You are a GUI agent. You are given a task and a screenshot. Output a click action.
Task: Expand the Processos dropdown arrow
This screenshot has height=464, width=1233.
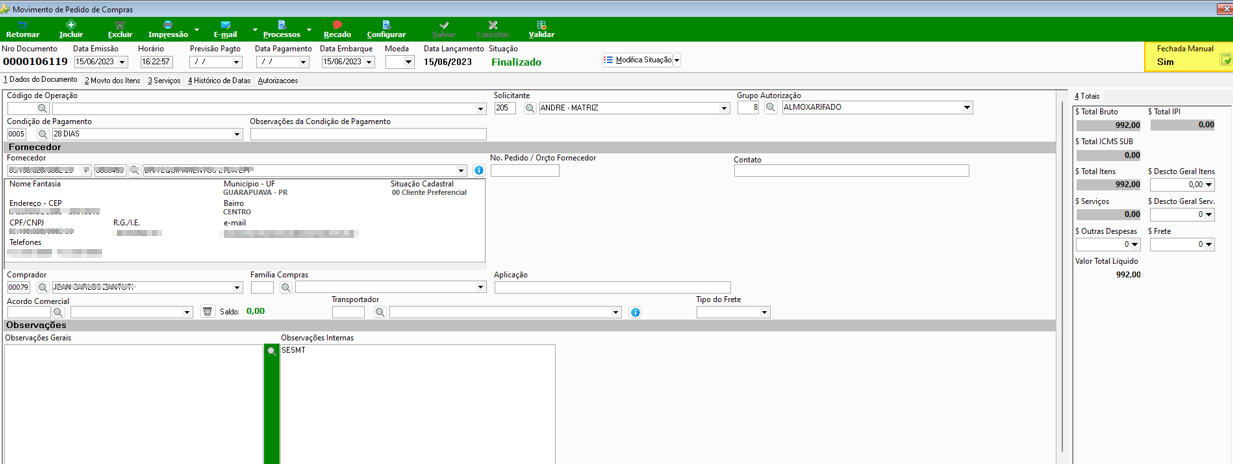click(309, 30)
